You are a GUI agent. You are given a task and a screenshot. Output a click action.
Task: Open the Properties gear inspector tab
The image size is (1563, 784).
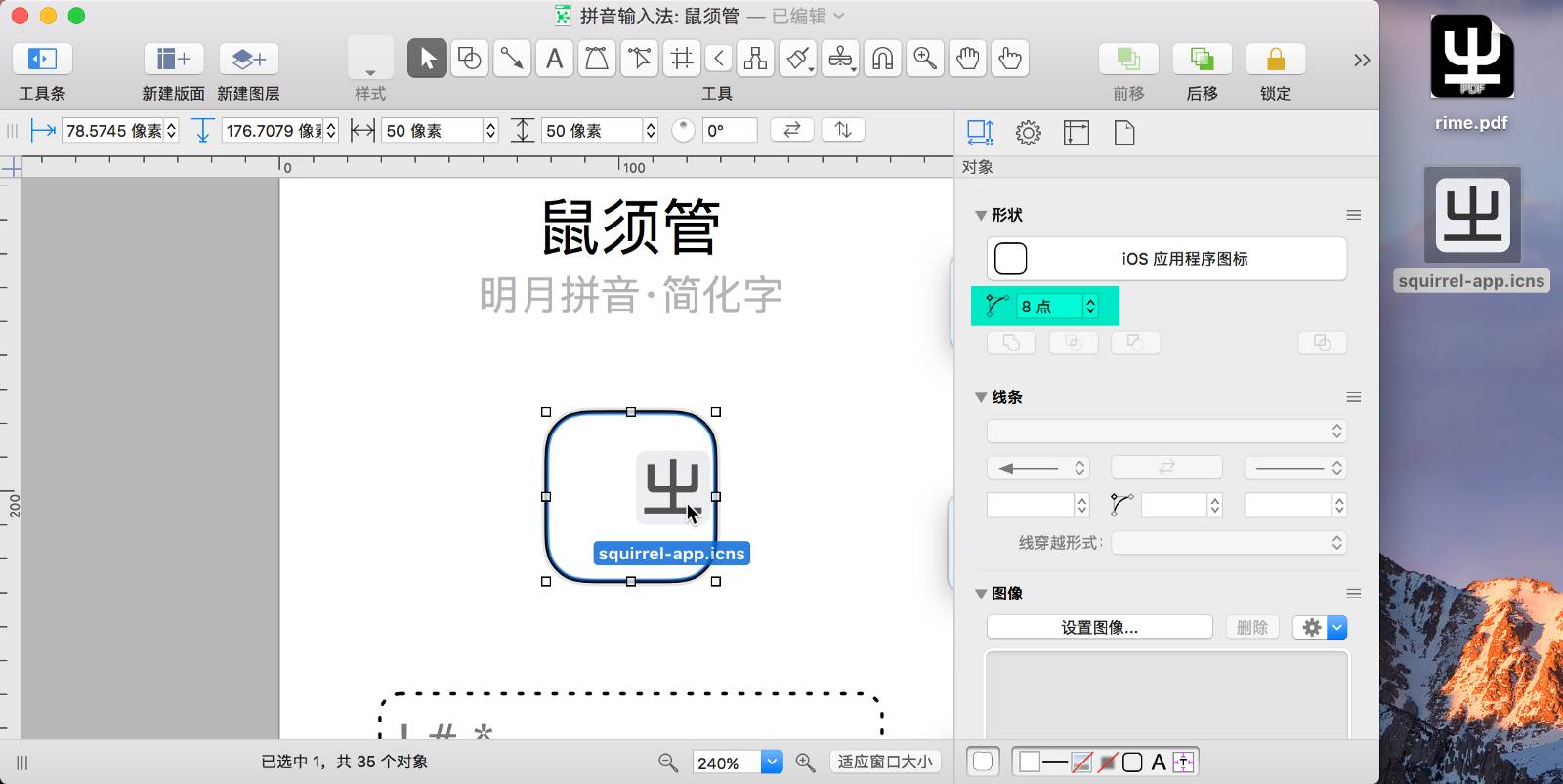(x=1028, y=133)
